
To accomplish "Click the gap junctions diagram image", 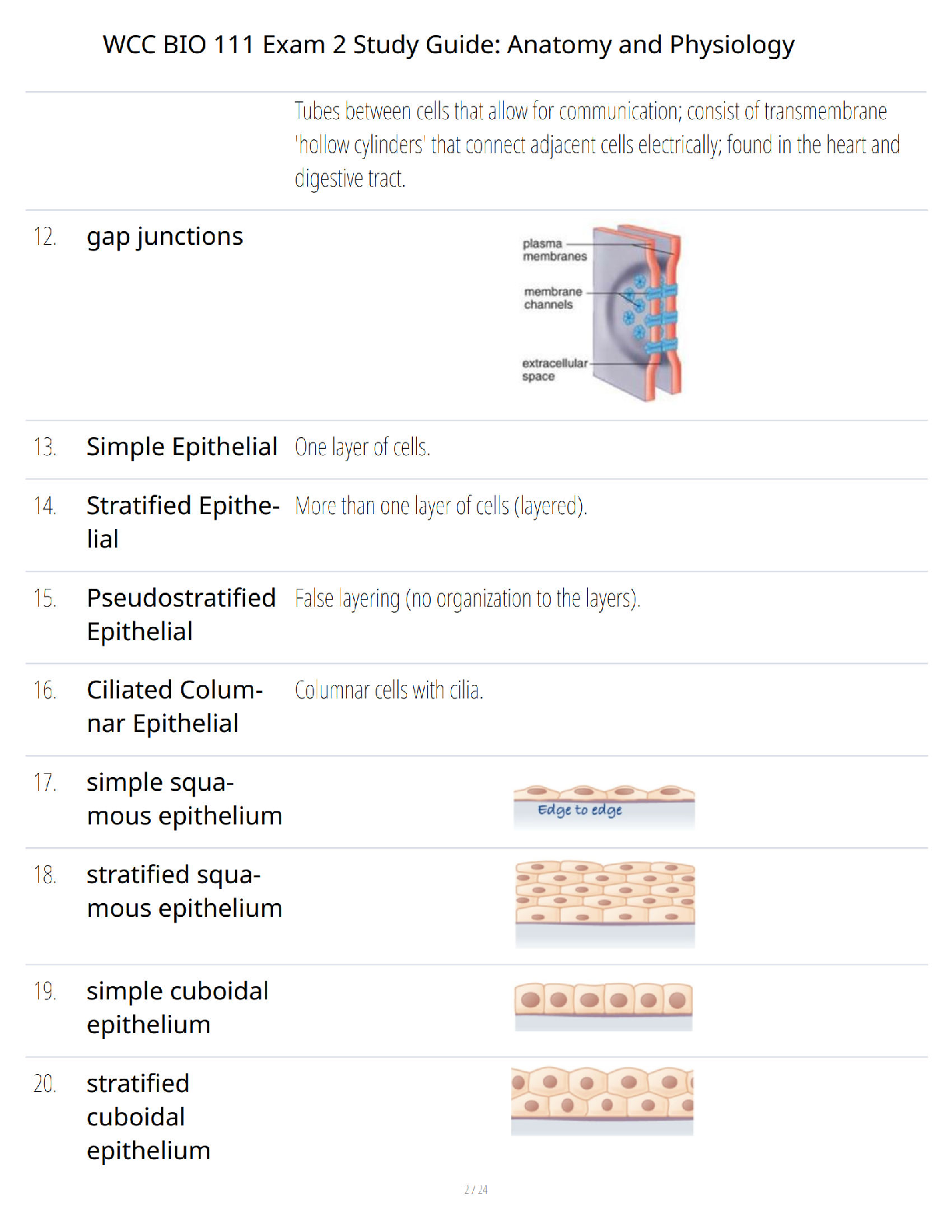I will pyautogui.click(x=603, y=313).
